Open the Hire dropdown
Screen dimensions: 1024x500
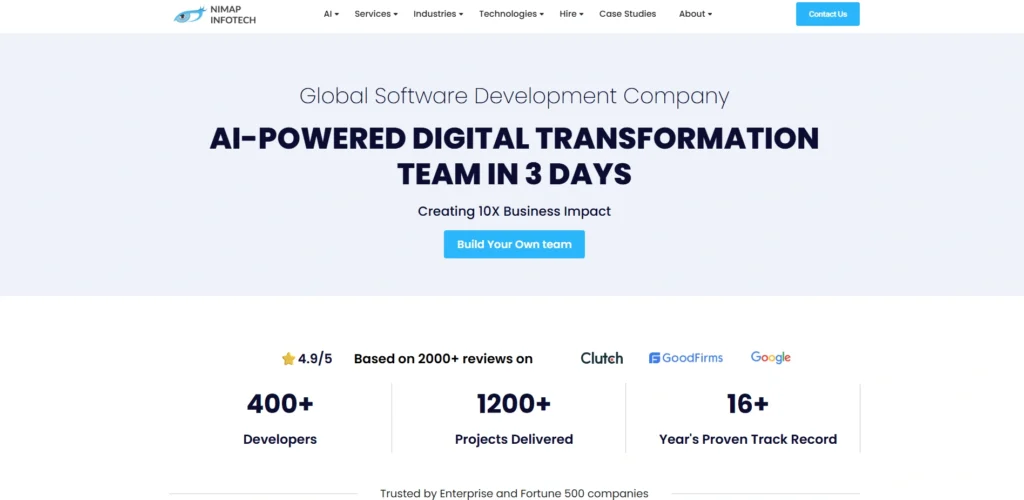[x=571, y=14]
